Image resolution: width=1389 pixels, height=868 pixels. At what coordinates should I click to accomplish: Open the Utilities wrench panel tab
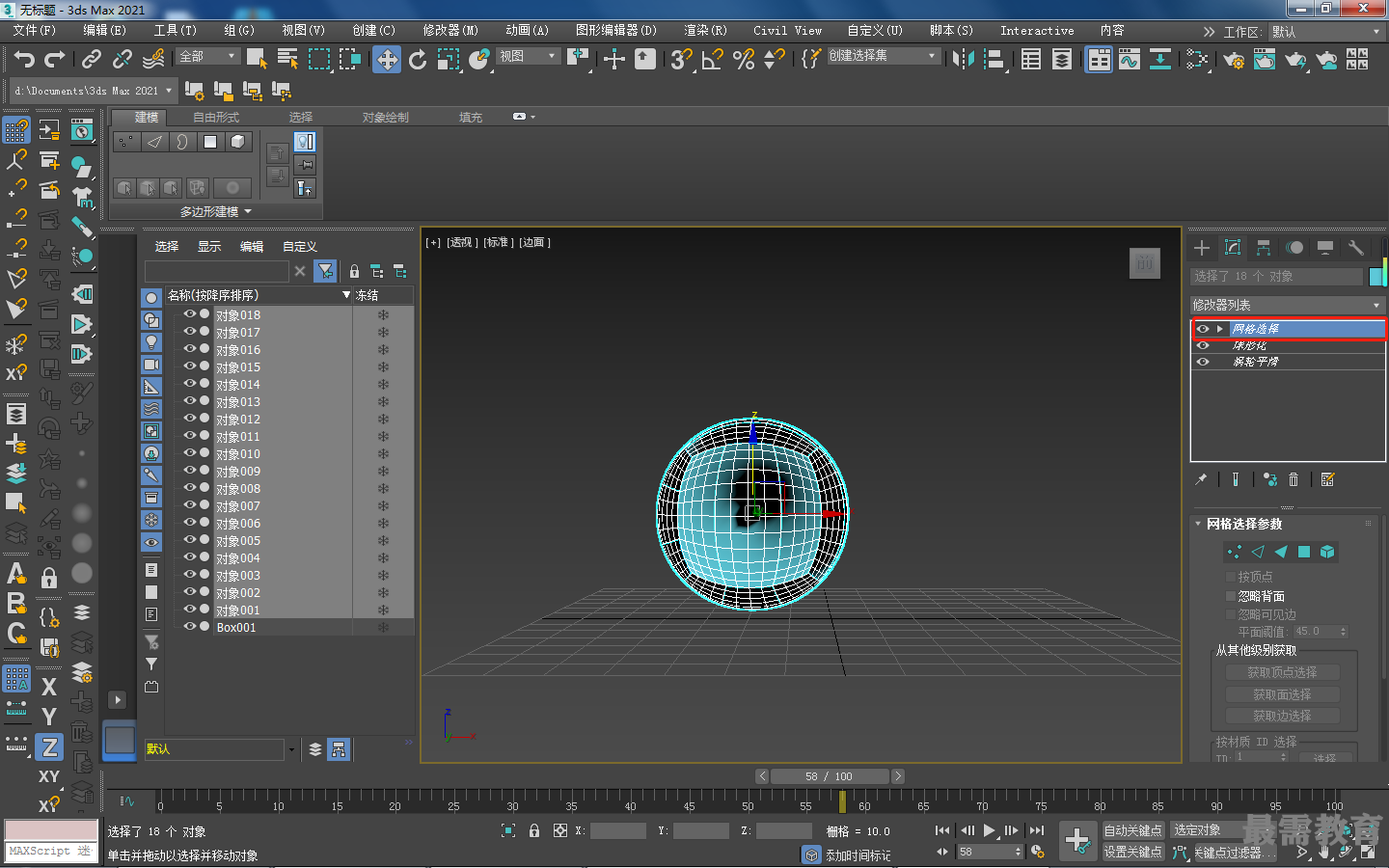pos(1356,248)
